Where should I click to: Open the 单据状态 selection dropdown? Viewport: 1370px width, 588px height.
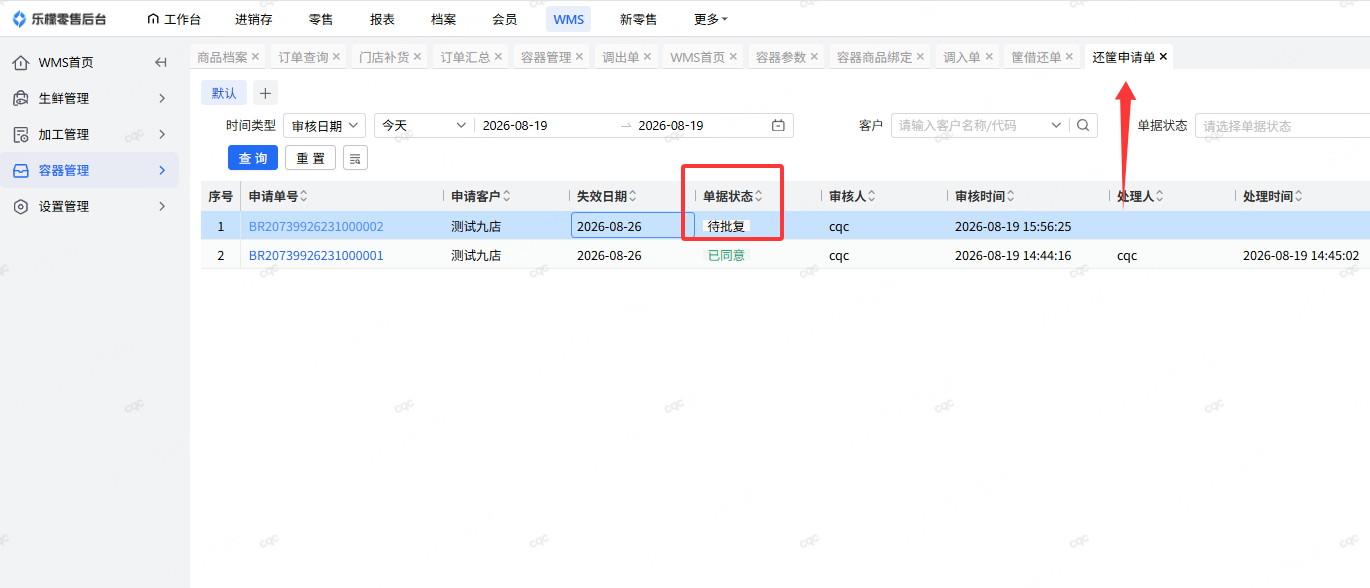click(1283, 126)
